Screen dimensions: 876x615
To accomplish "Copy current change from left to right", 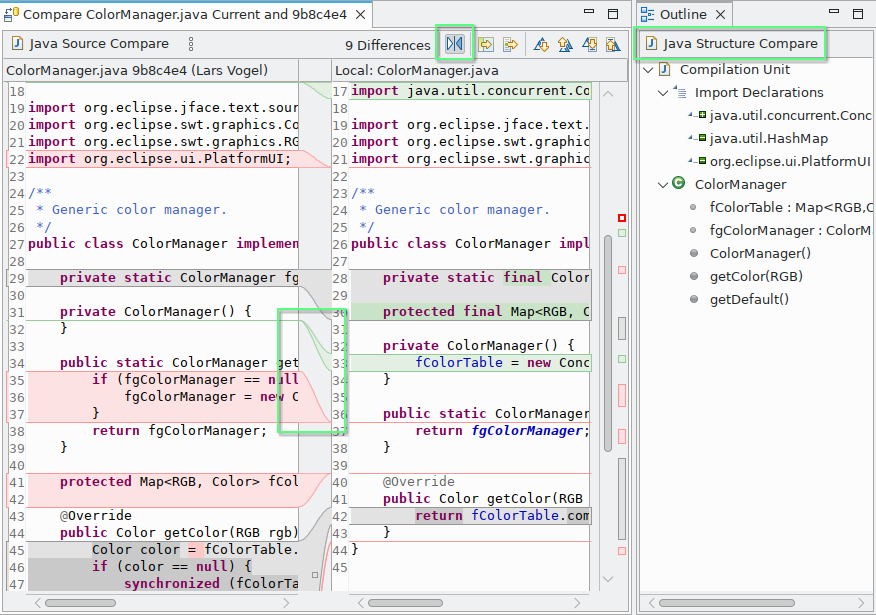I will [x=510, y=44].
